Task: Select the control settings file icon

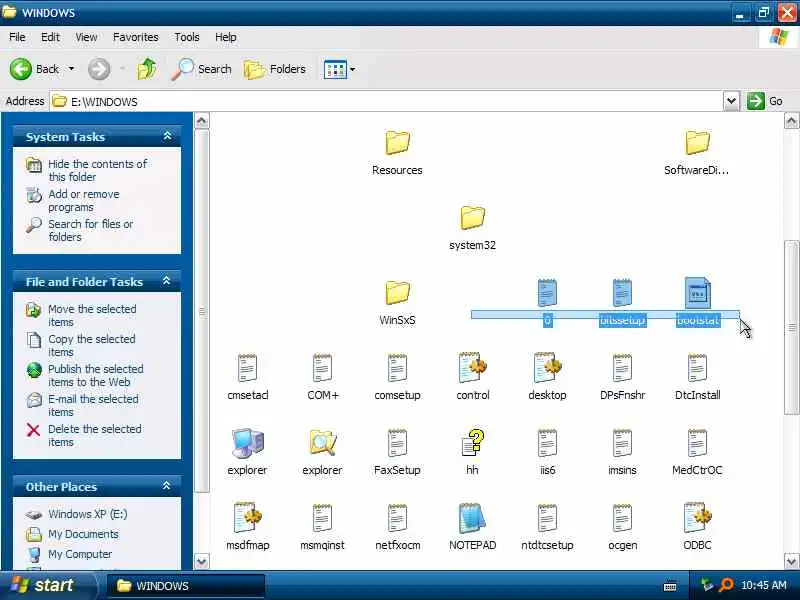Action: [472, 367]
